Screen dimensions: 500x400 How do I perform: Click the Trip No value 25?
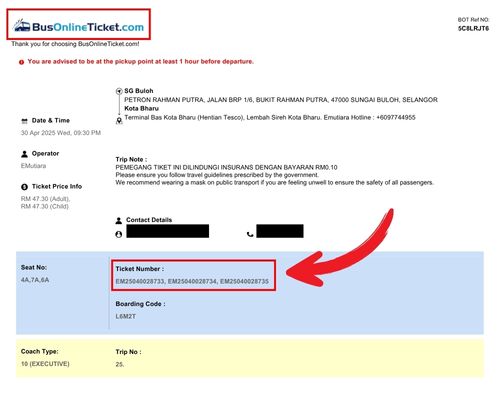coord(120,364)
